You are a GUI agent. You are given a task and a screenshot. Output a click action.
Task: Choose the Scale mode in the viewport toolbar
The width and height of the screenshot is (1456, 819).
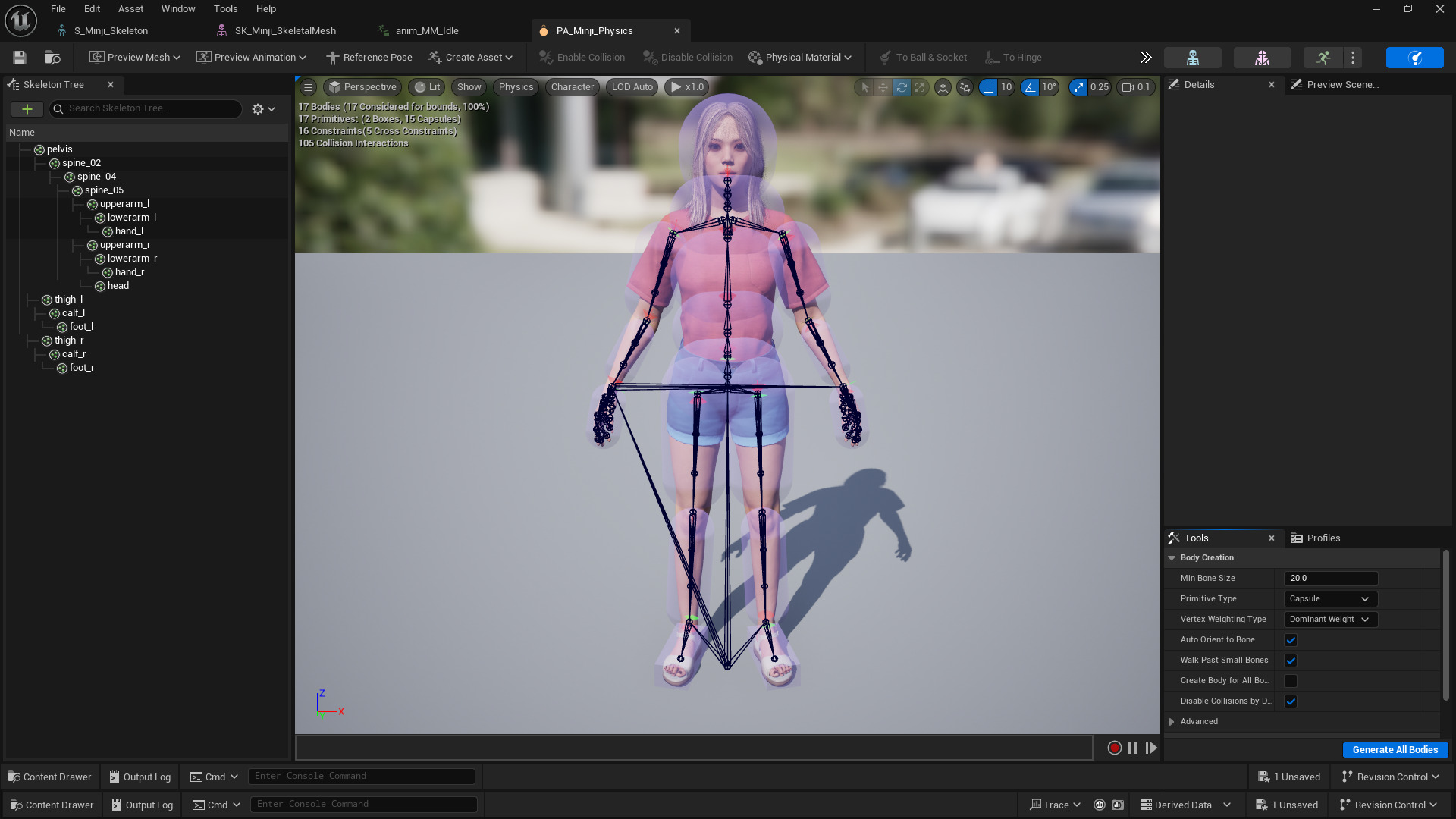pos(919,87)
